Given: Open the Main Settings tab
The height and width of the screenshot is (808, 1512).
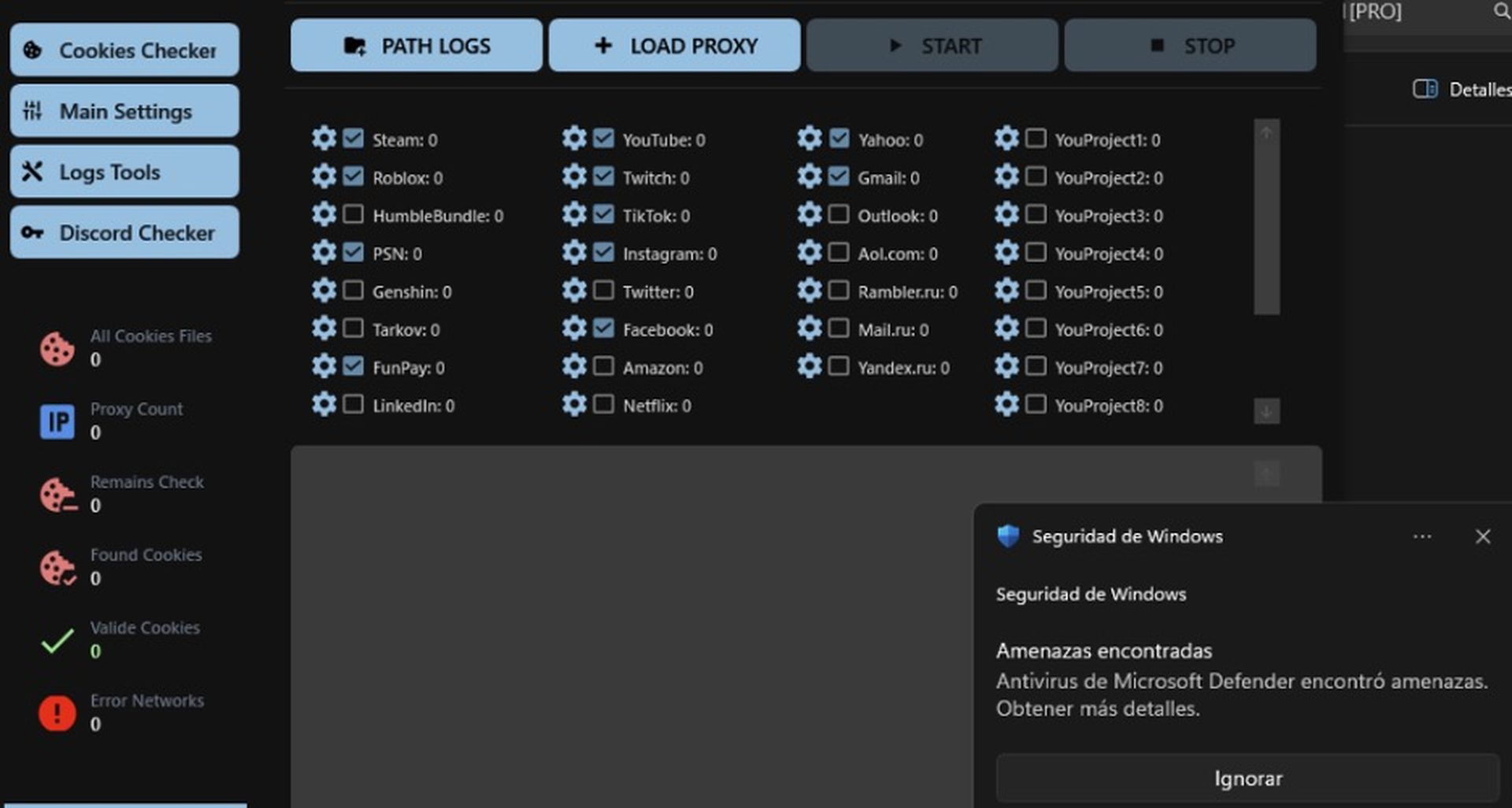Looking at the screenshot, I should click(124, 111).
